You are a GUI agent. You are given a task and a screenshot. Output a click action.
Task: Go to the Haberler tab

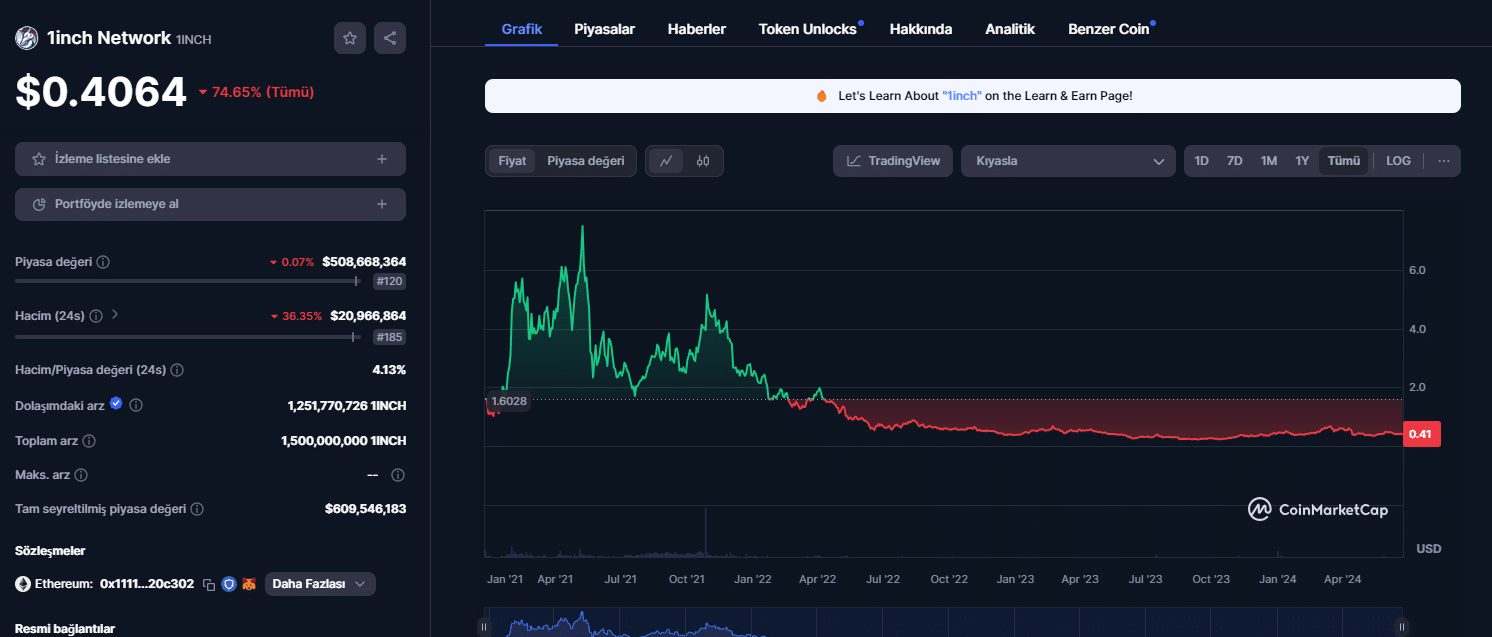point(697,29)
